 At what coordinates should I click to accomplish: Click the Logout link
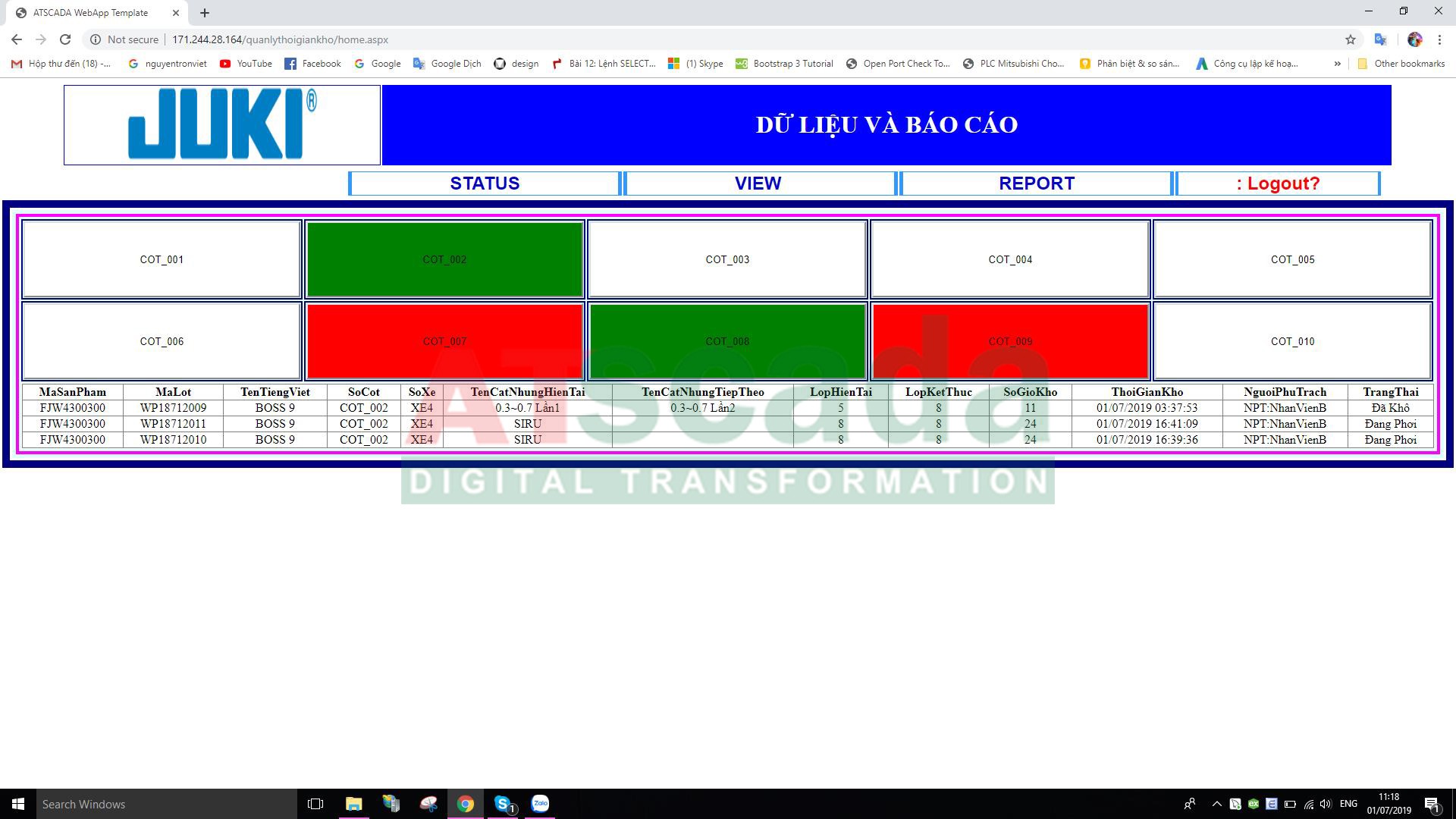pyautogui.click(x=1278, y=184)
